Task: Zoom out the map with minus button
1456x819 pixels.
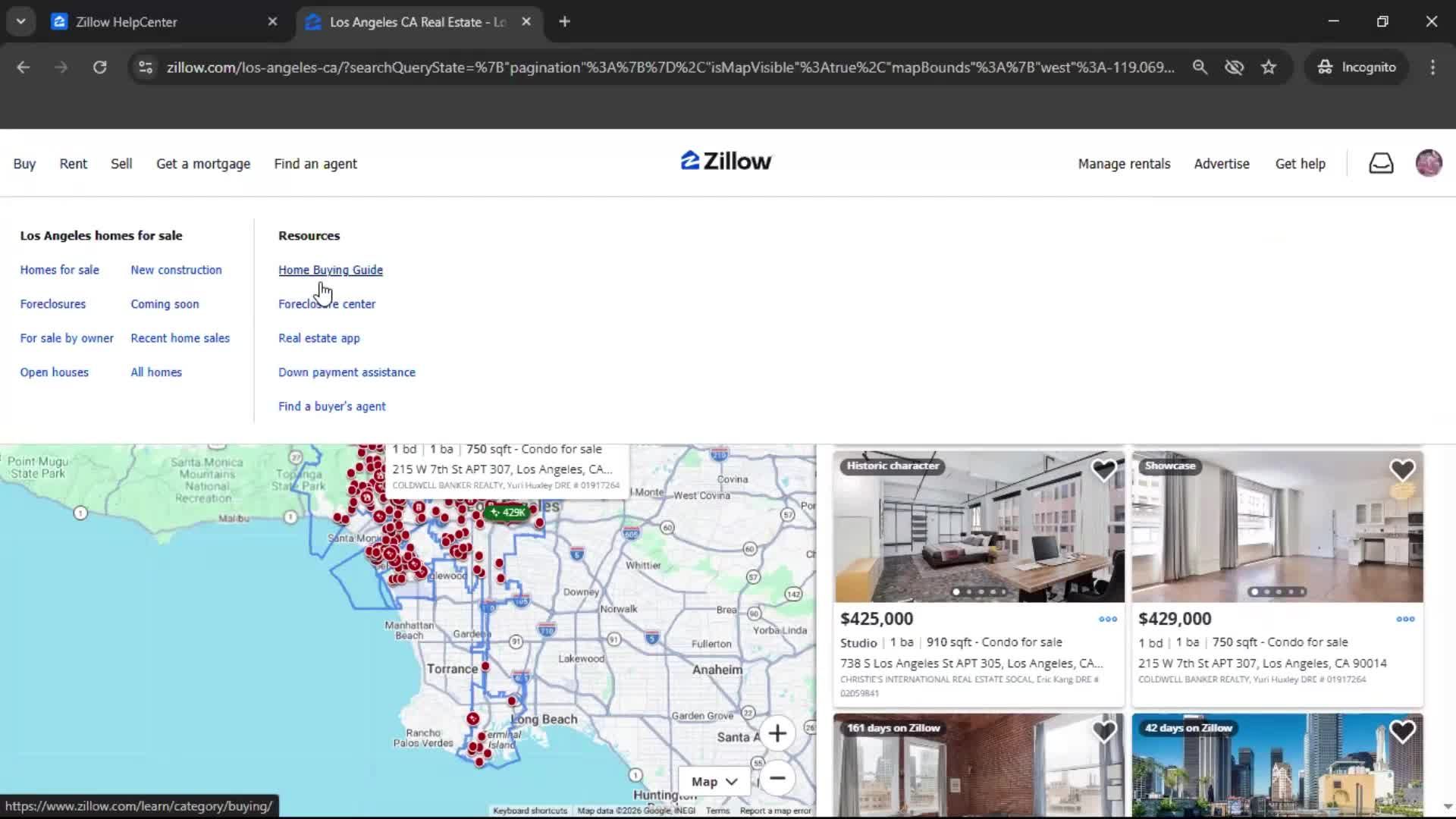Action: click(778, 779)
